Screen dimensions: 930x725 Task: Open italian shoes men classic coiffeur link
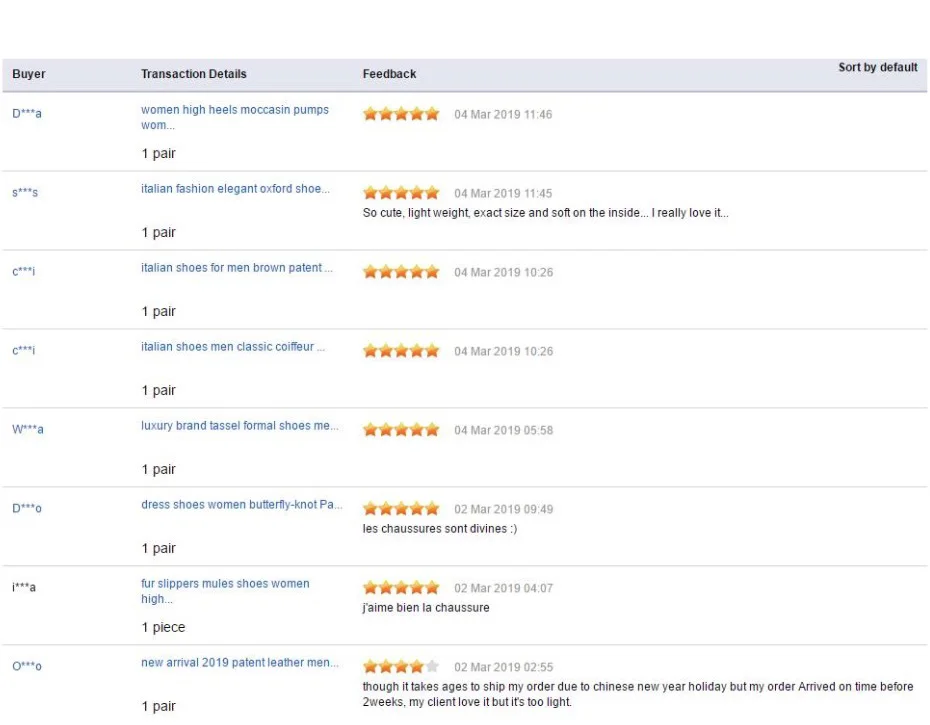click(232, 346)
